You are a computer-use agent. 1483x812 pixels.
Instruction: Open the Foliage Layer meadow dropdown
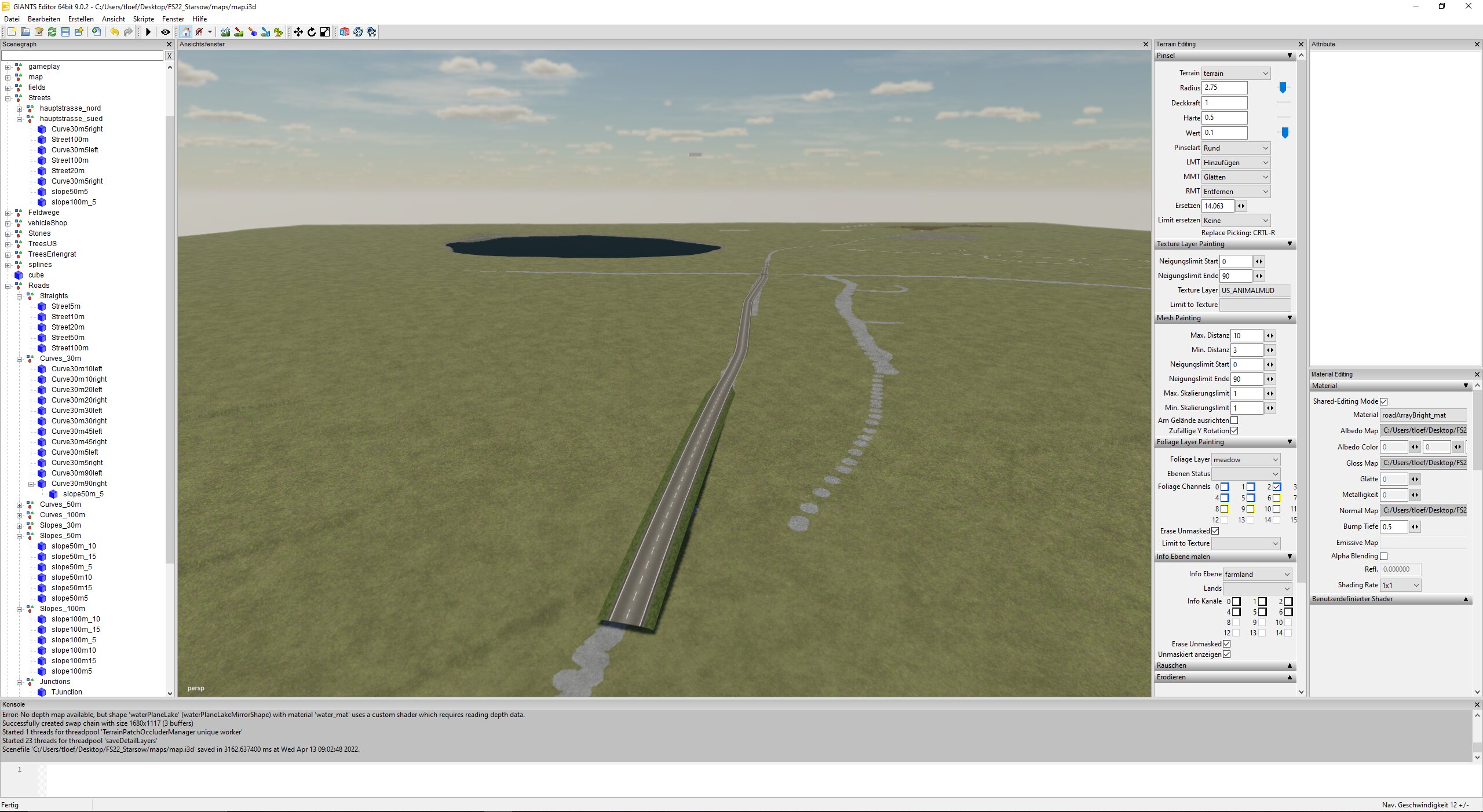(x=1245, y=460)
